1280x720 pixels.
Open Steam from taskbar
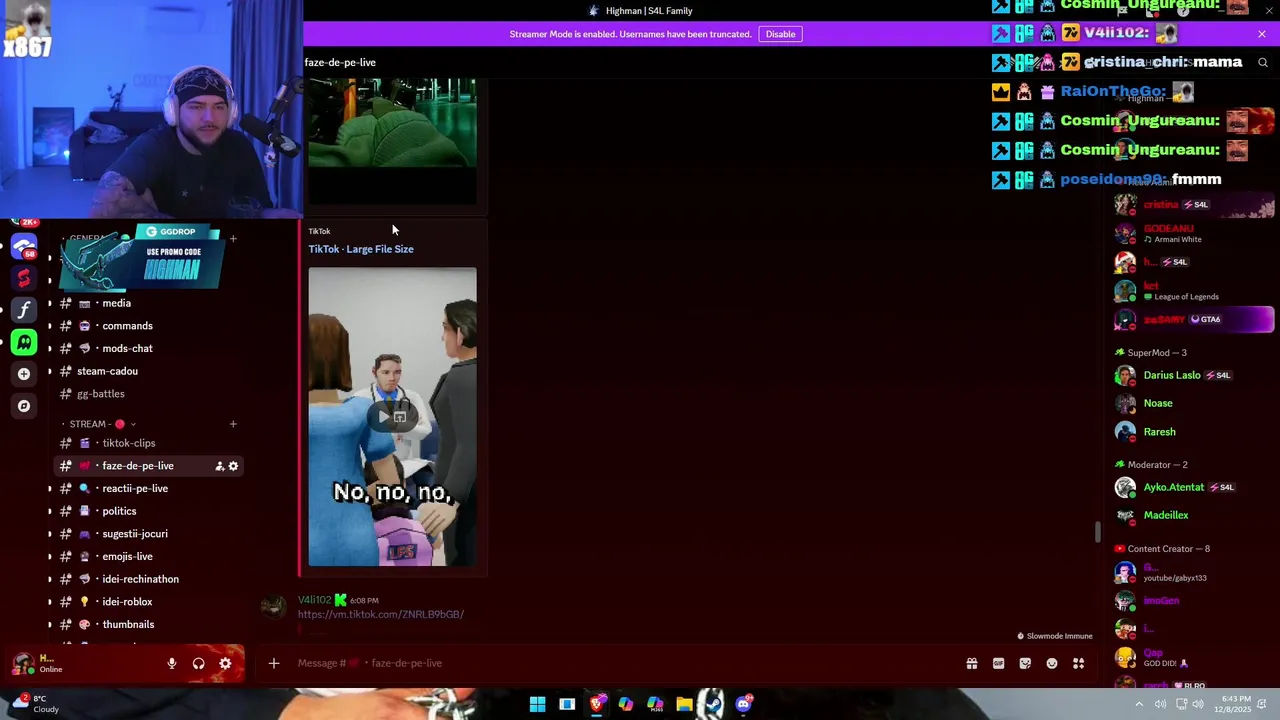[713, 704]
